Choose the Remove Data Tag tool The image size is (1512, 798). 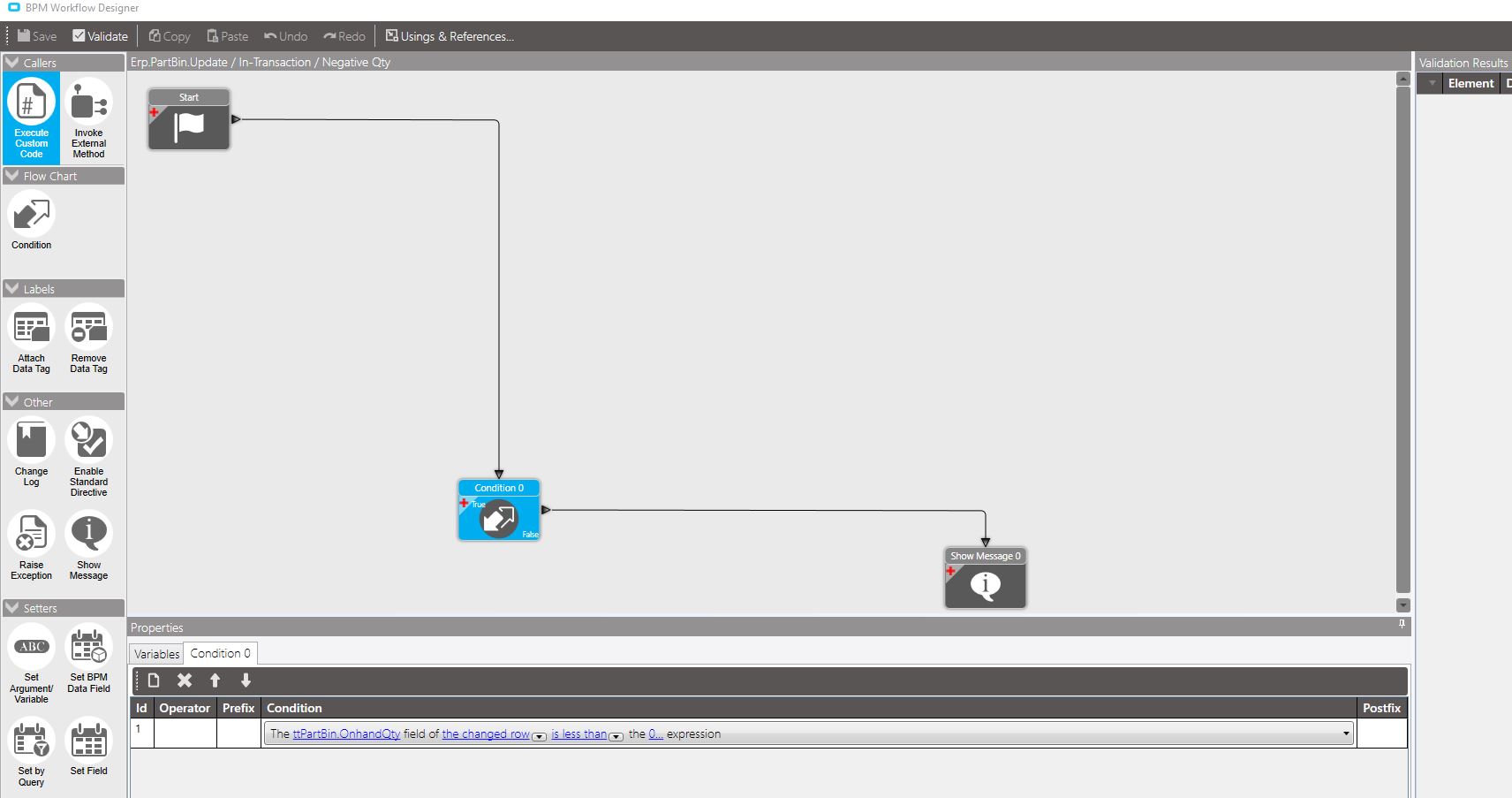[x=88, y=340]
